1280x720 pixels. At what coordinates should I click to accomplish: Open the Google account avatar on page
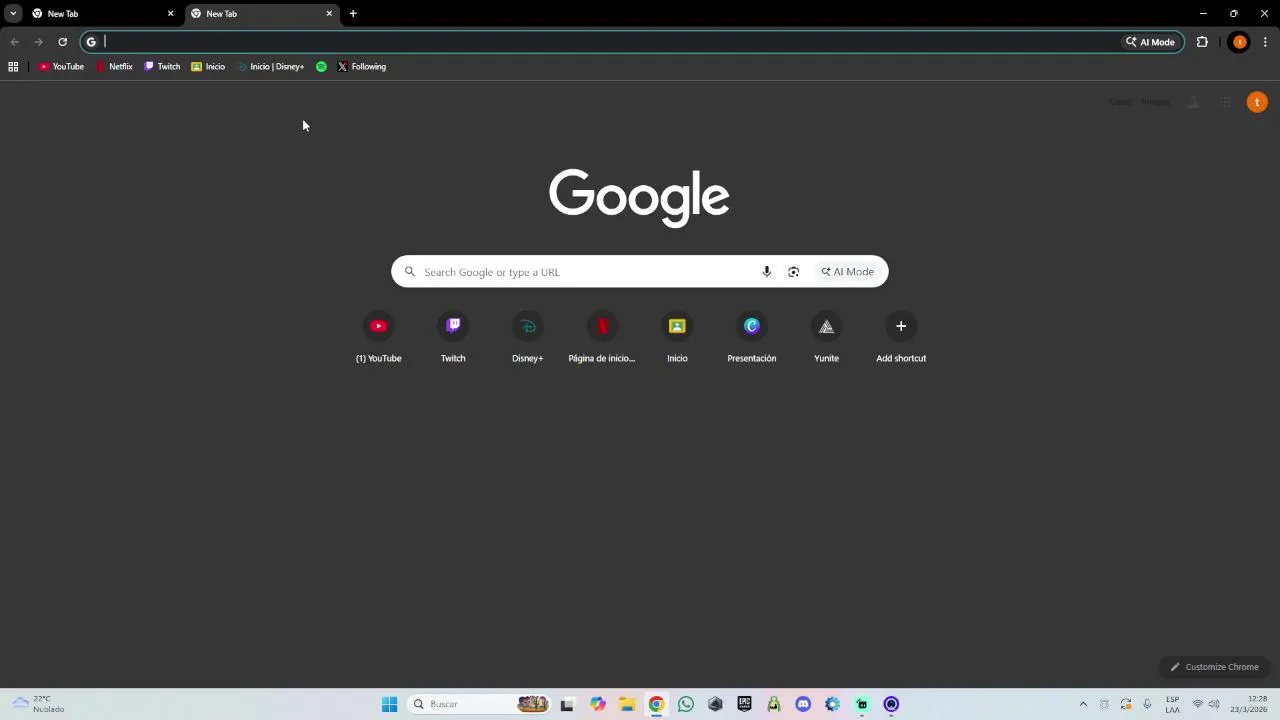(1257, 102)
